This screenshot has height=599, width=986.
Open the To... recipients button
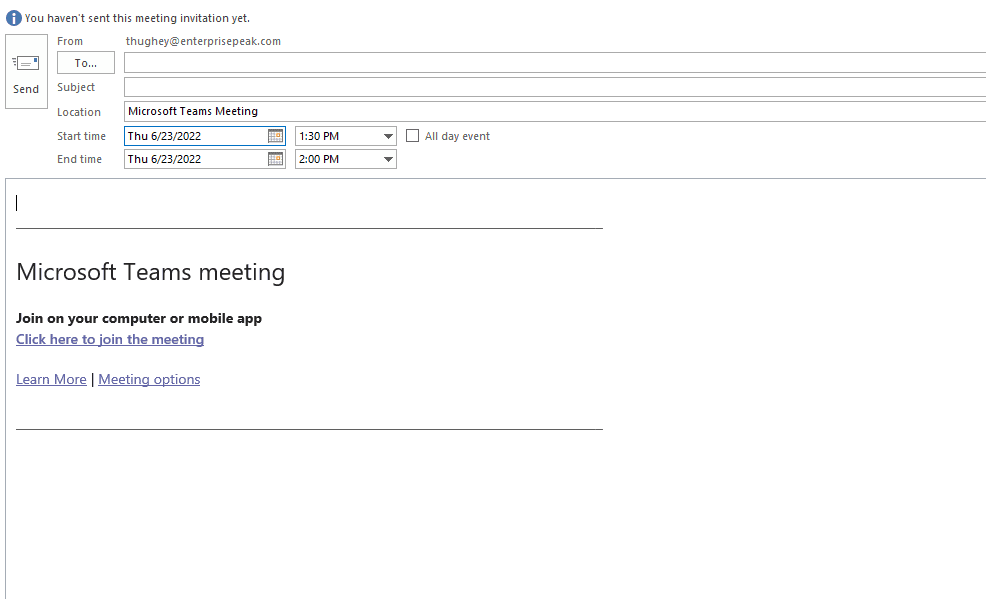click(x=86, y=63)
